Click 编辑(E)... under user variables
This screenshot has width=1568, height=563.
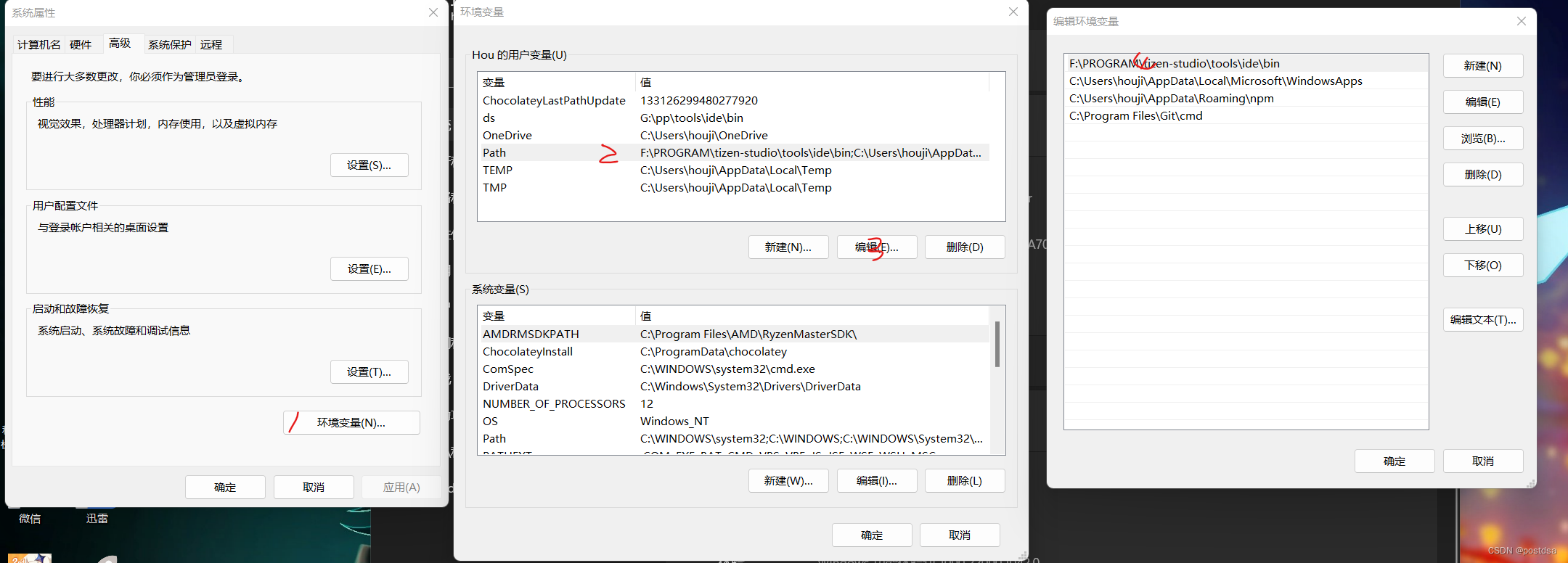877,247
